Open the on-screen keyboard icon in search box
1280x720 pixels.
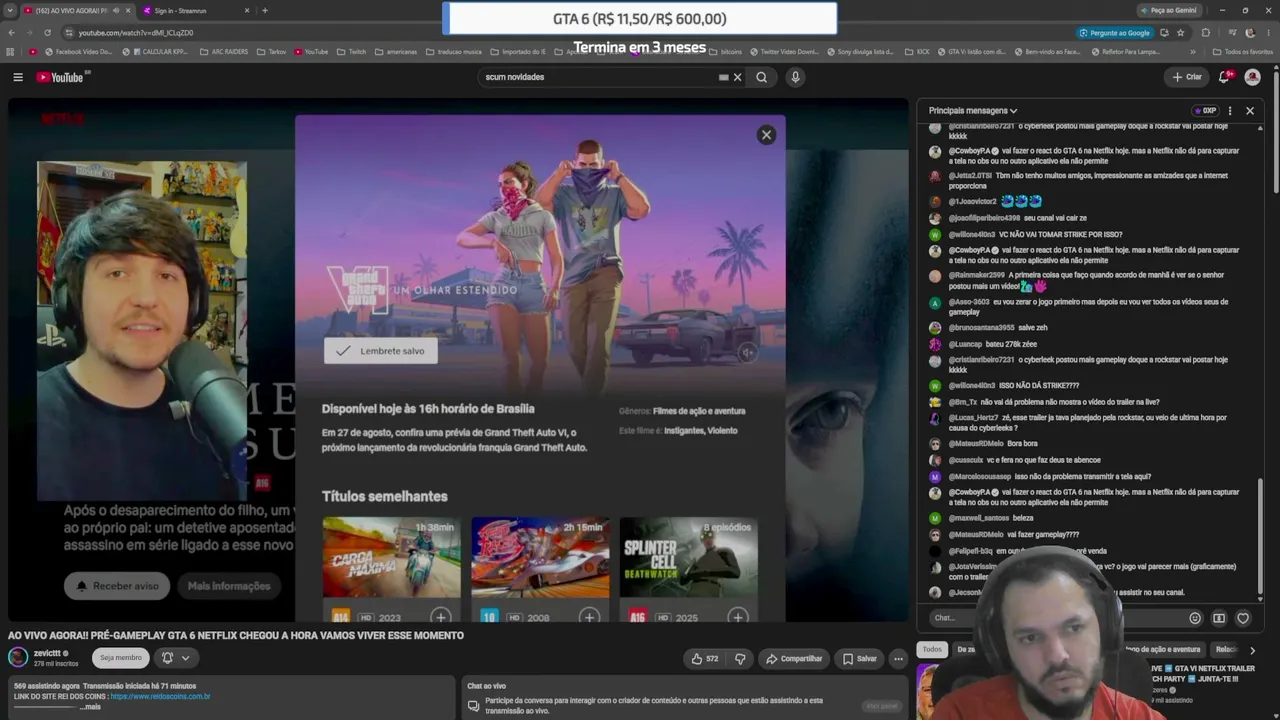click(x=723, y=77)
